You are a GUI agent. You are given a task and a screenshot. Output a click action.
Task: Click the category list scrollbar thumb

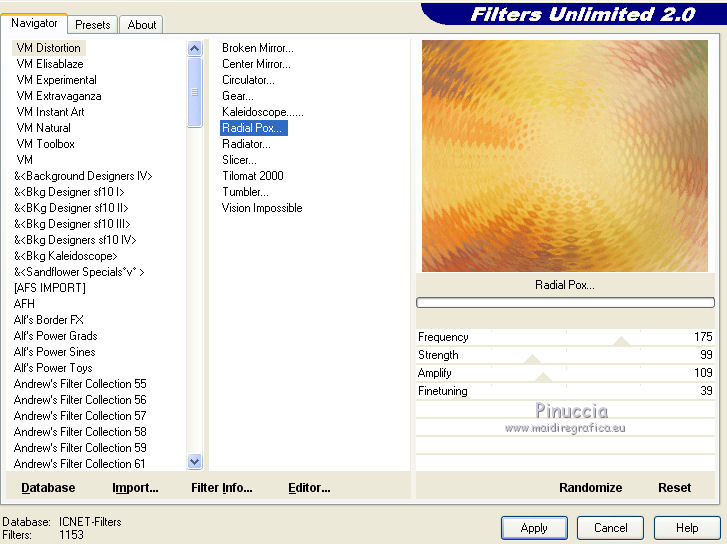(x=195, y=92)
